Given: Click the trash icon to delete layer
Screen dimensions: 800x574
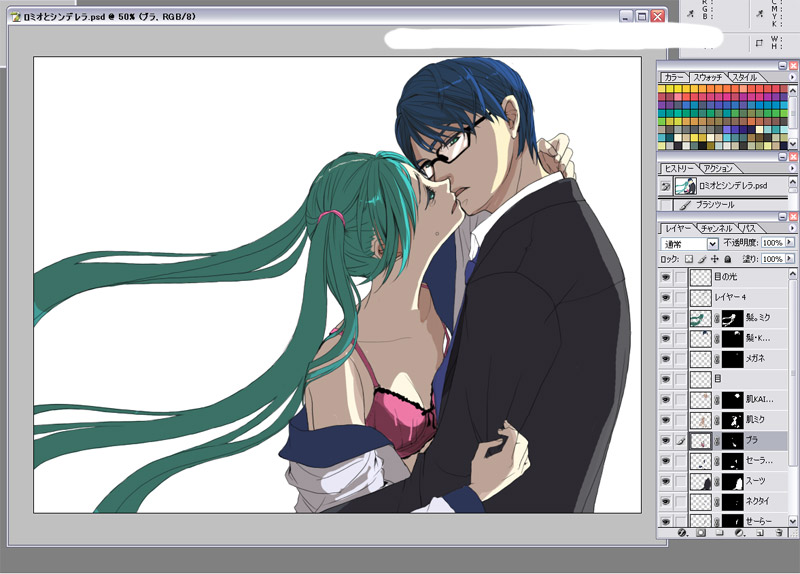Looking at the screenshot, I should click(779, 533).
